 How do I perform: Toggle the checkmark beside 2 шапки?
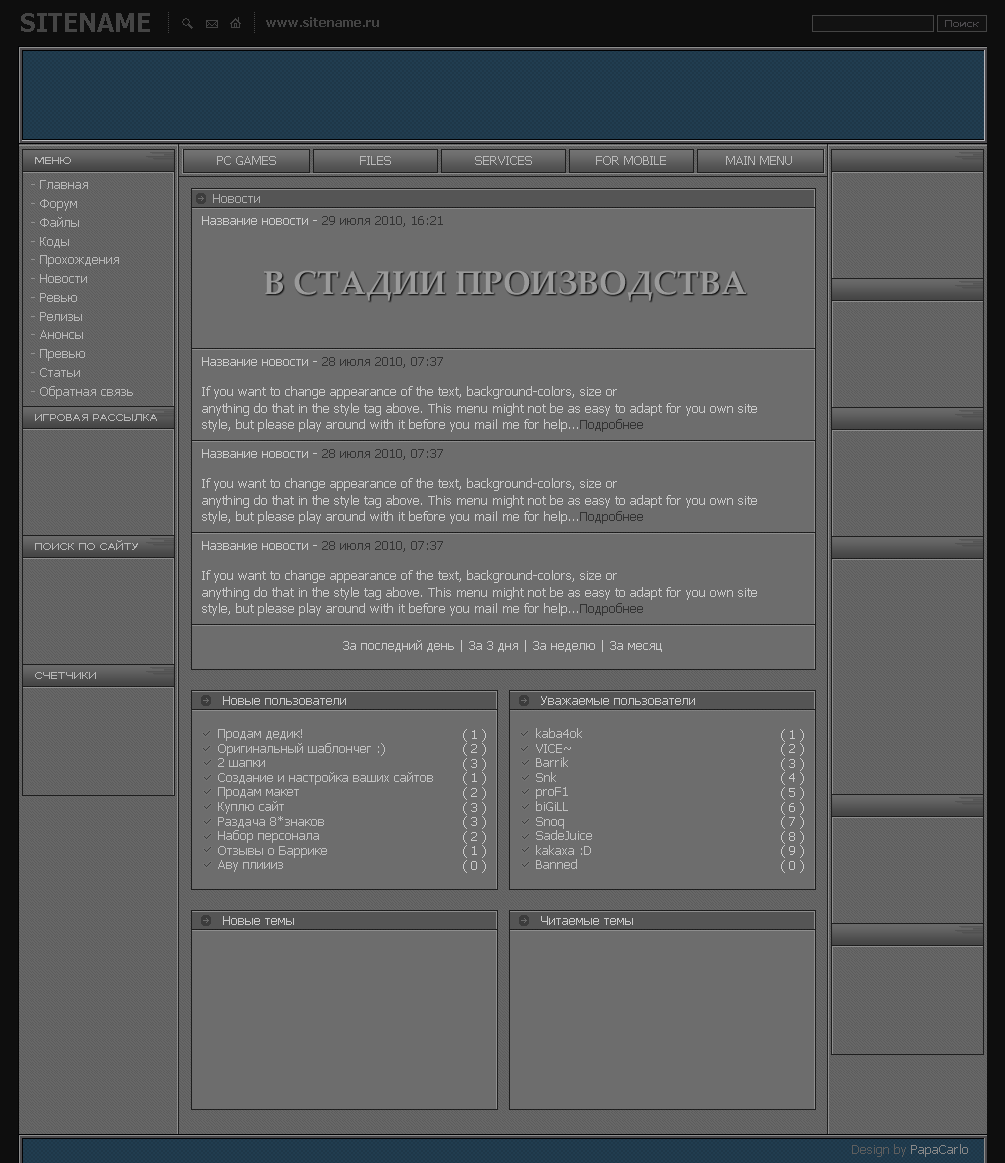pyautogui.click(x=206, y=762)
